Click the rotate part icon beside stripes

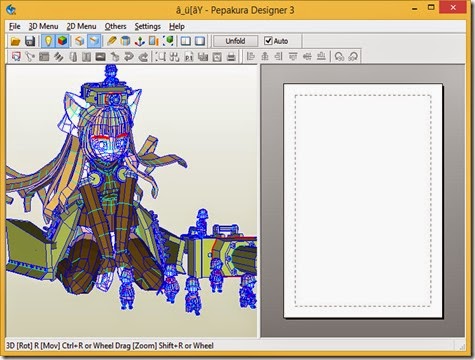(x=73, y=57)
